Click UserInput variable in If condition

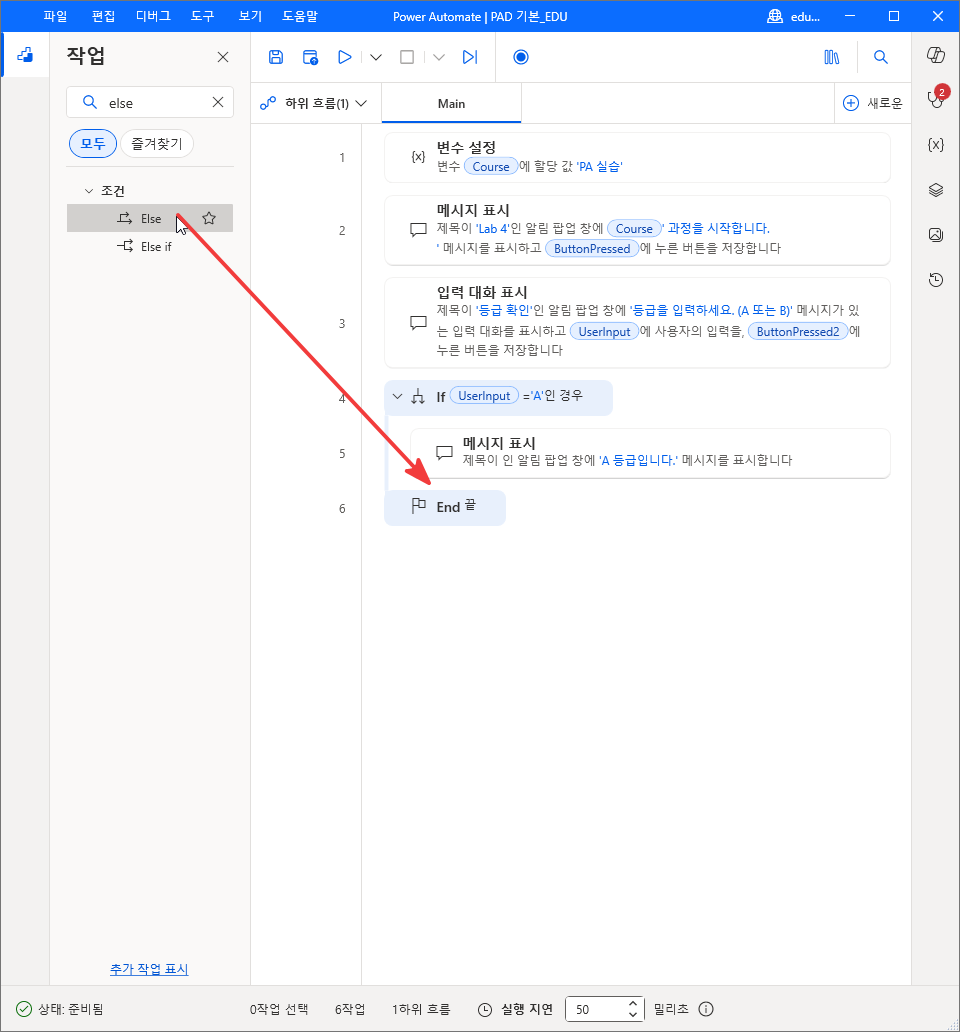(x=484, y=396)
